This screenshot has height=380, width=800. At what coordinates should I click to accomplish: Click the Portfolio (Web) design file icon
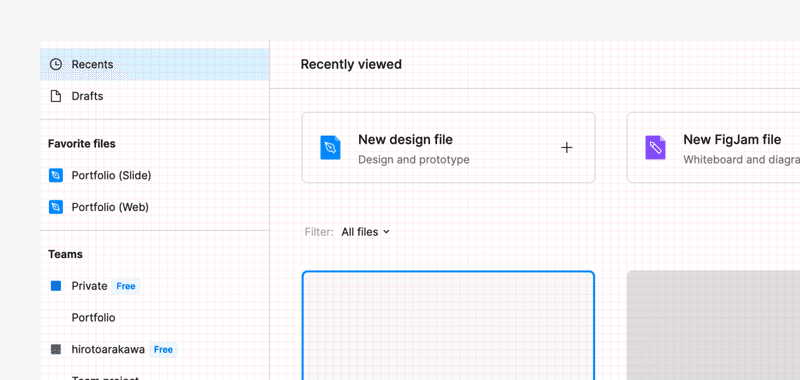pyautogui.click(x=56, y=207)
